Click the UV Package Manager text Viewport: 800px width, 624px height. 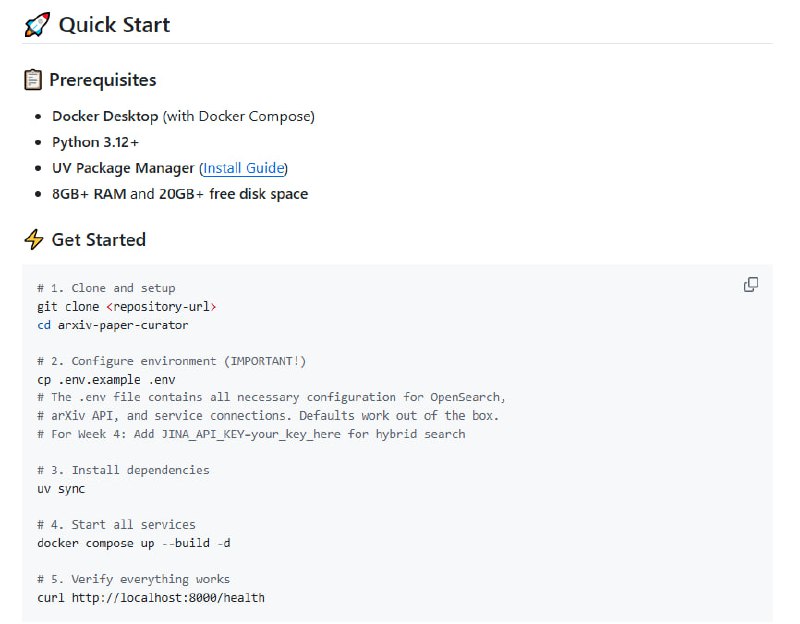(x=123, y=168)
